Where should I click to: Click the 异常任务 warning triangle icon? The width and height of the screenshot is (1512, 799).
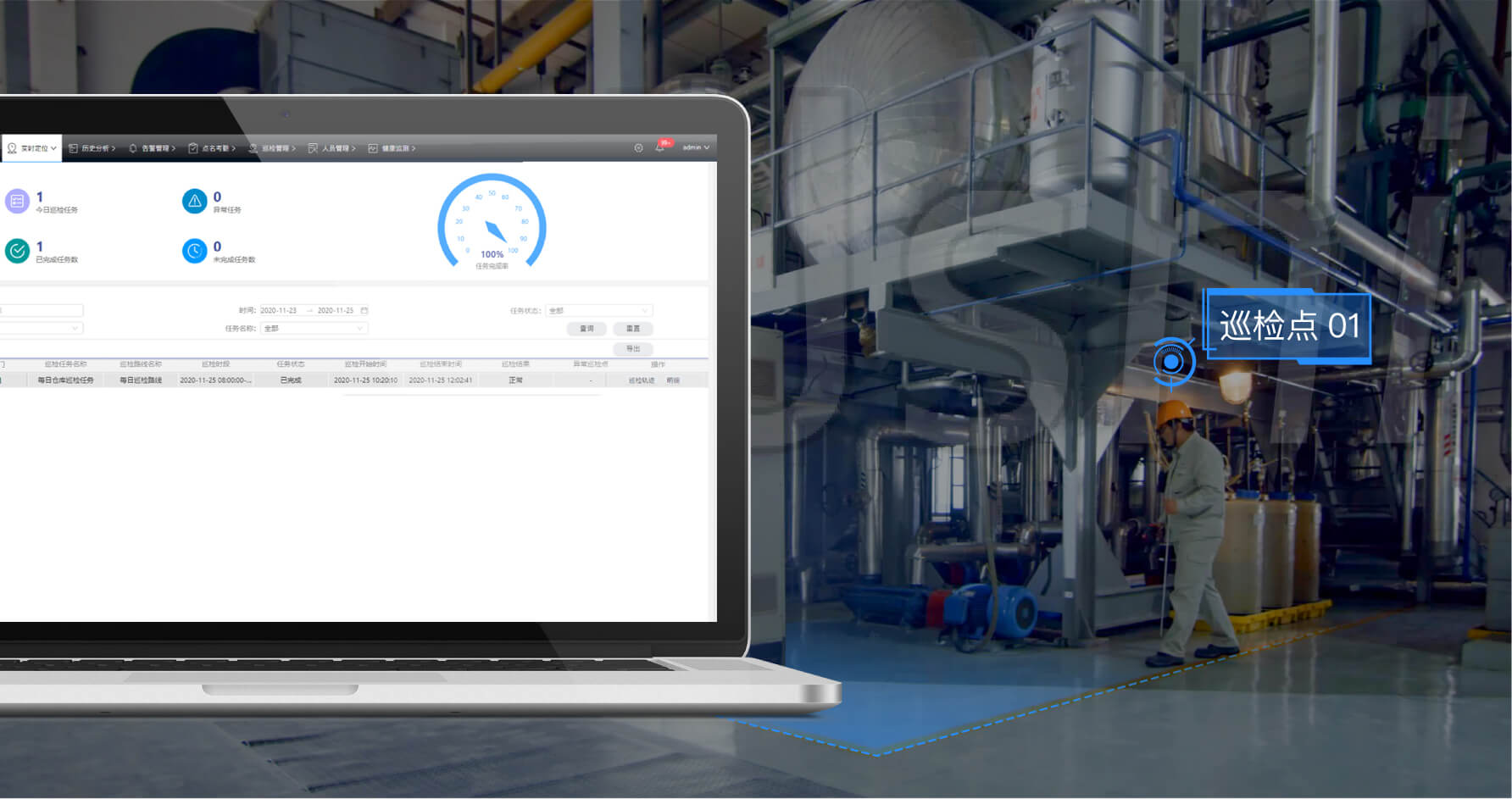(194, 202)
